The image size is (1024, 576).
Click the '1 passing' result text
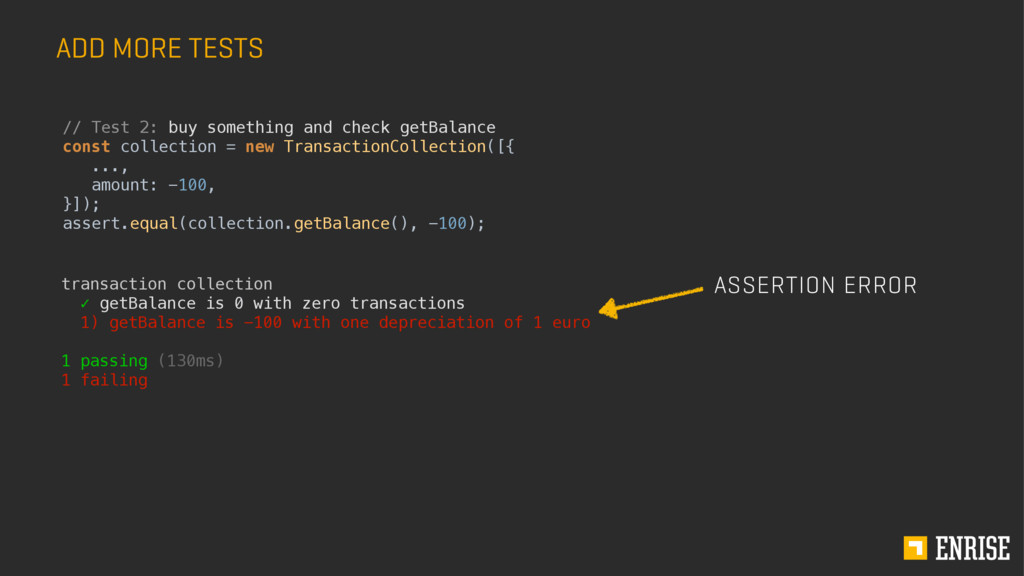point(104,360)
